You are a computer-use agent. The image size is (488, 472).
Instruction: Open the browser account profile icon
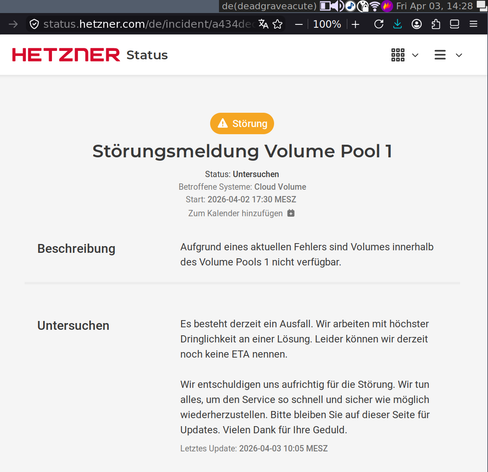click(416, 24)
